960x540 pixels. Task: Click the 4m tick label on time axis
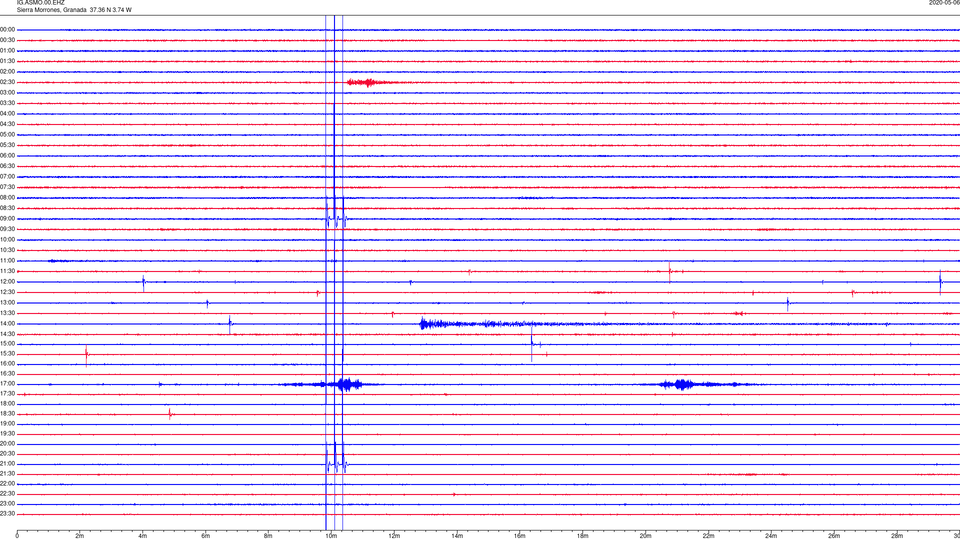tap(143, 536)
